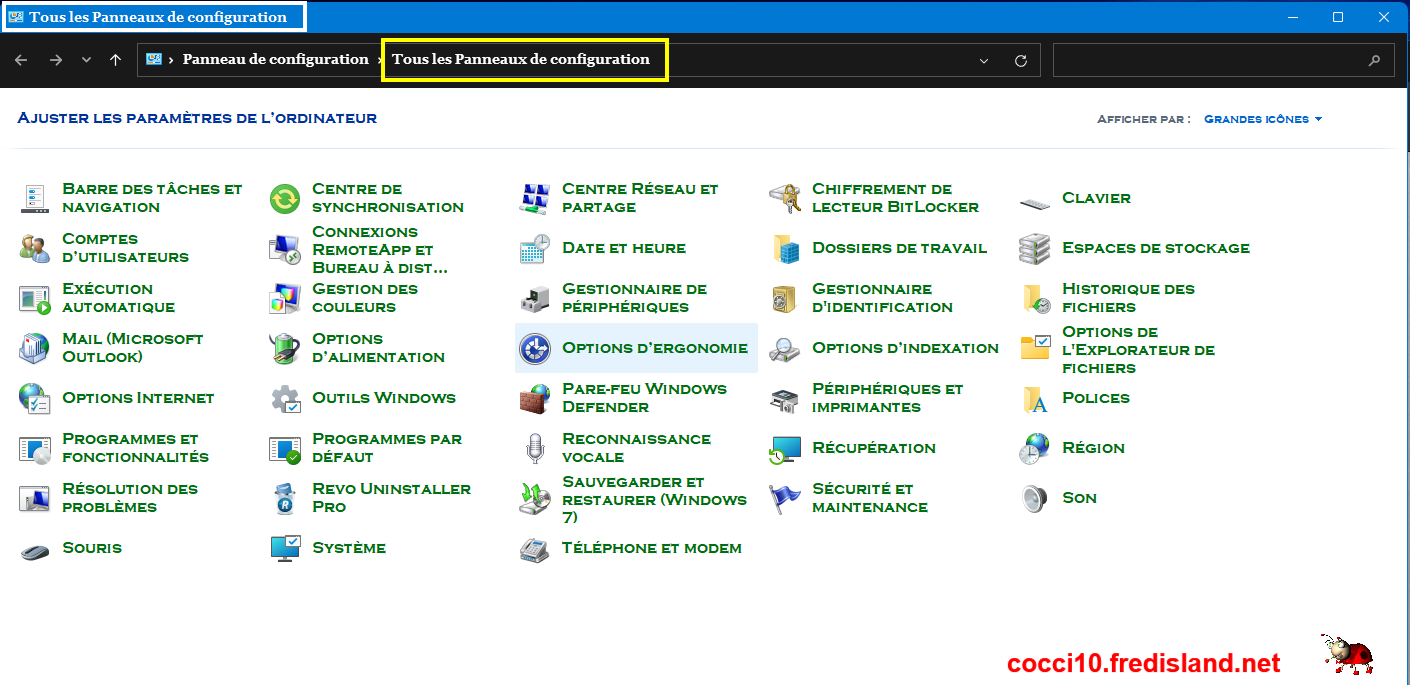This screenshot has height=685, width=1410.
Task: Expand chevron after Panneau de configuration breadcrumb
Action: pos(379,60)
